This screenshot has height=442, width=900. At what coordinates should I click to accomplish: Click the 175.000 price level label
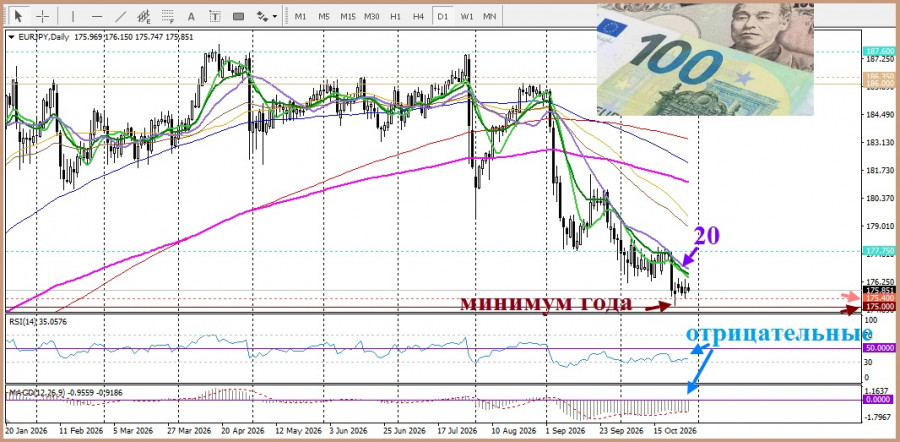(879, 307)
